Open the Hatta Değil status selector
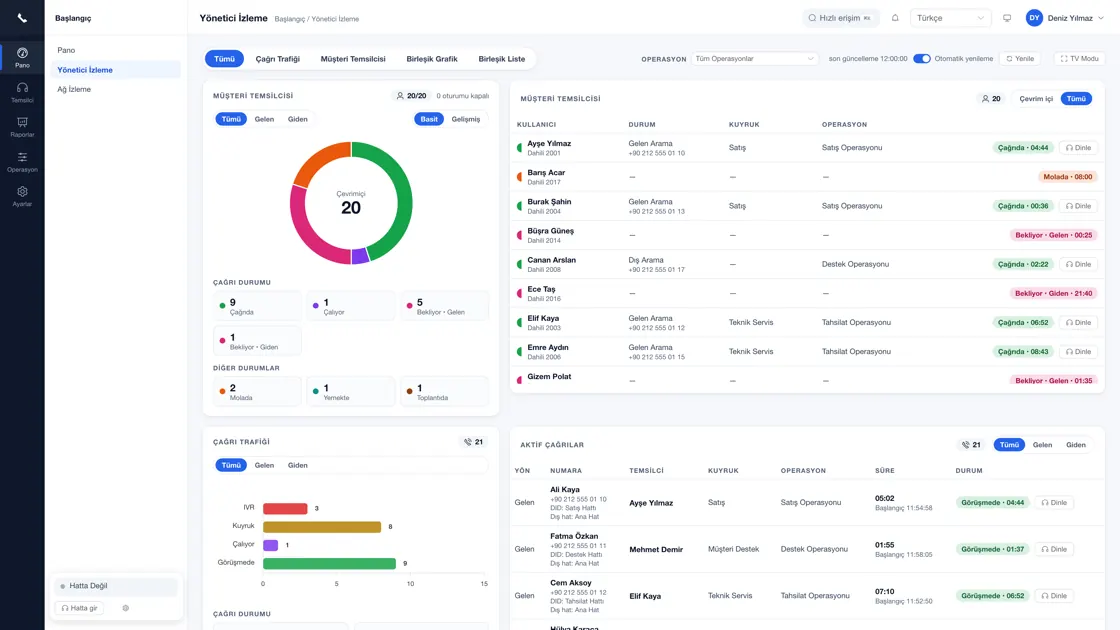The height and width of the screenshot is (630, 1120). pos(115,586)
